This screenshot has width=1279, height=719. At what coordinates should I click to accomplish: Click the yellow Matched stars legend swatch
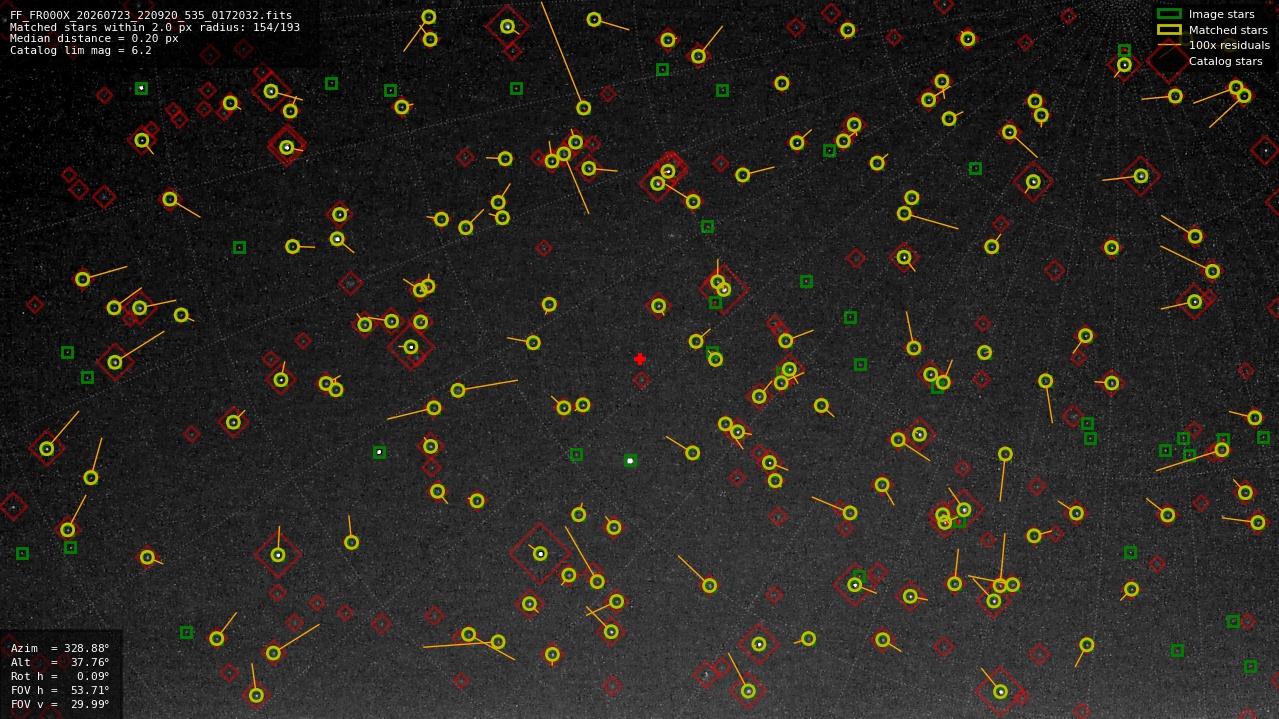click(x=1169, y=29)
